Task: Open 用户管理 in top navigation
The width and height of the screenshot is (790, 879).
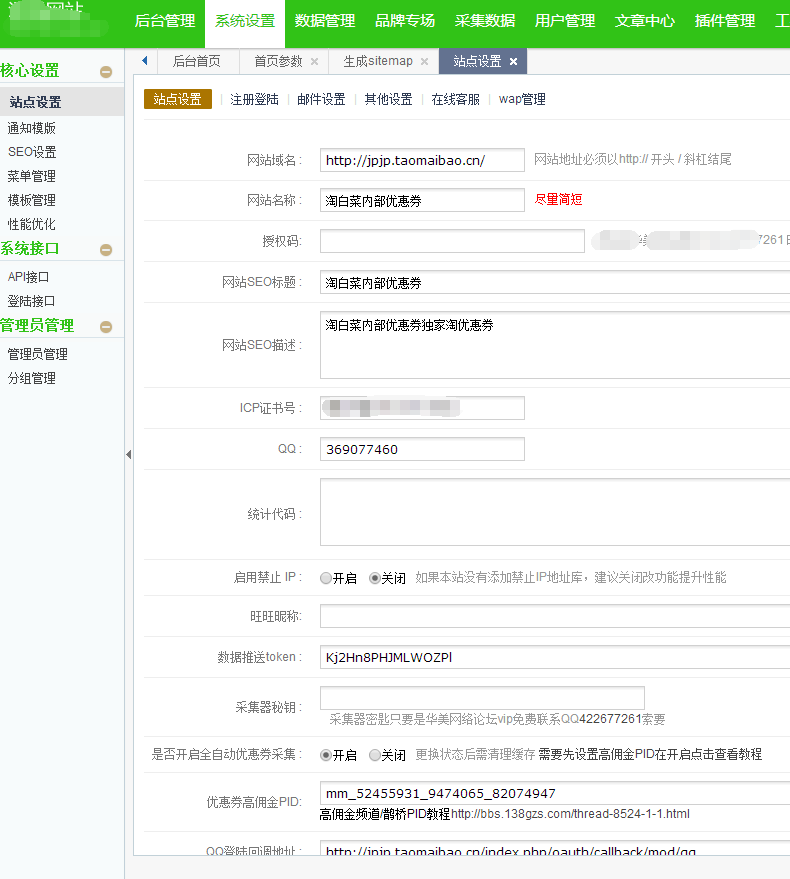Action: [565, 21]
